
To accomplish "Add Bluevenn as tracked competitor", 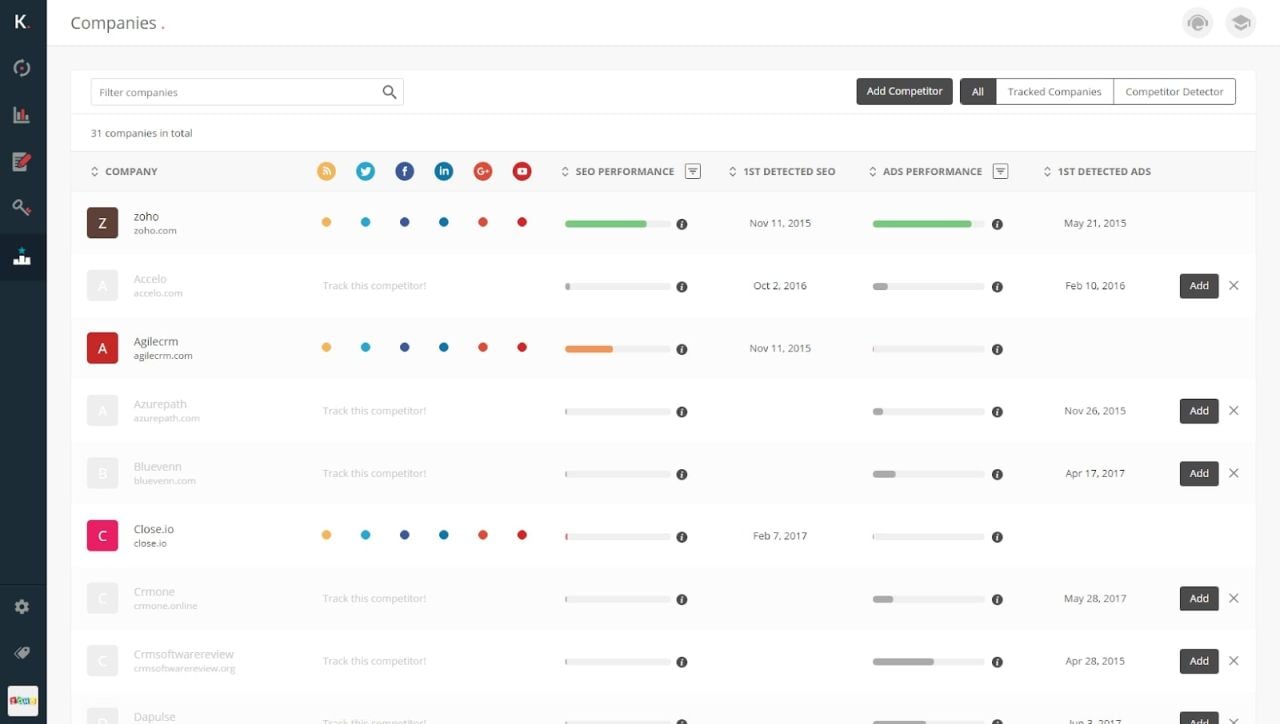I will pos(1199,474).
